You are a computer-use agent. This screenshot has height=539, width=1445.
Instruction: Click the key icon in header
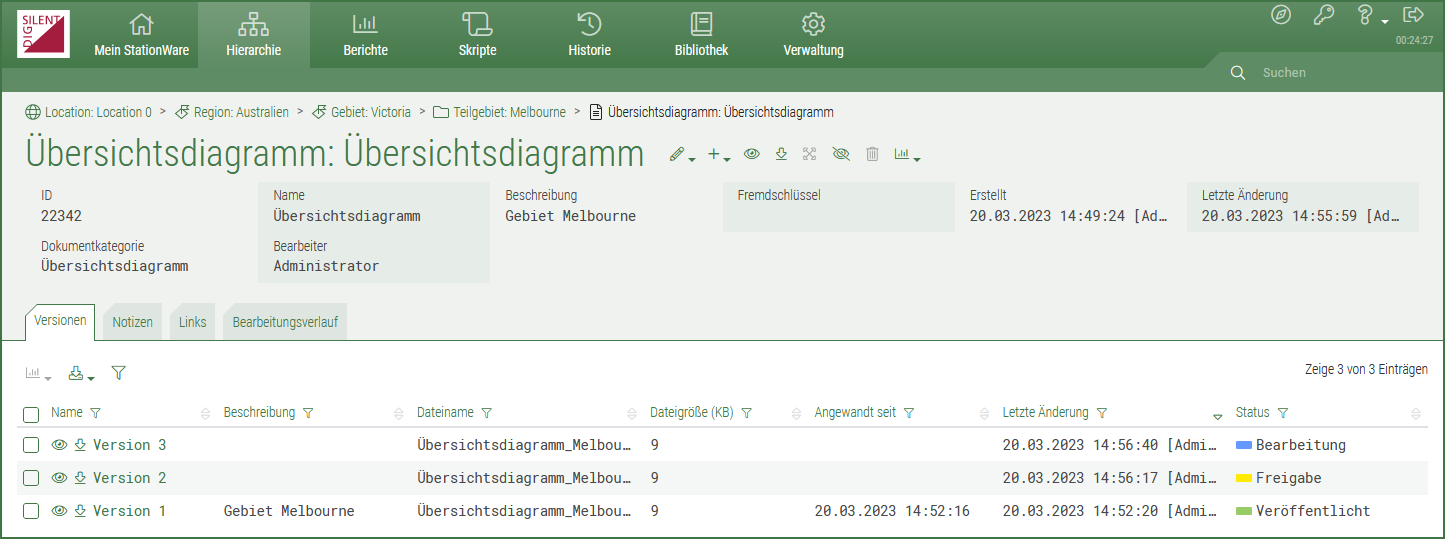[1323, 15]
